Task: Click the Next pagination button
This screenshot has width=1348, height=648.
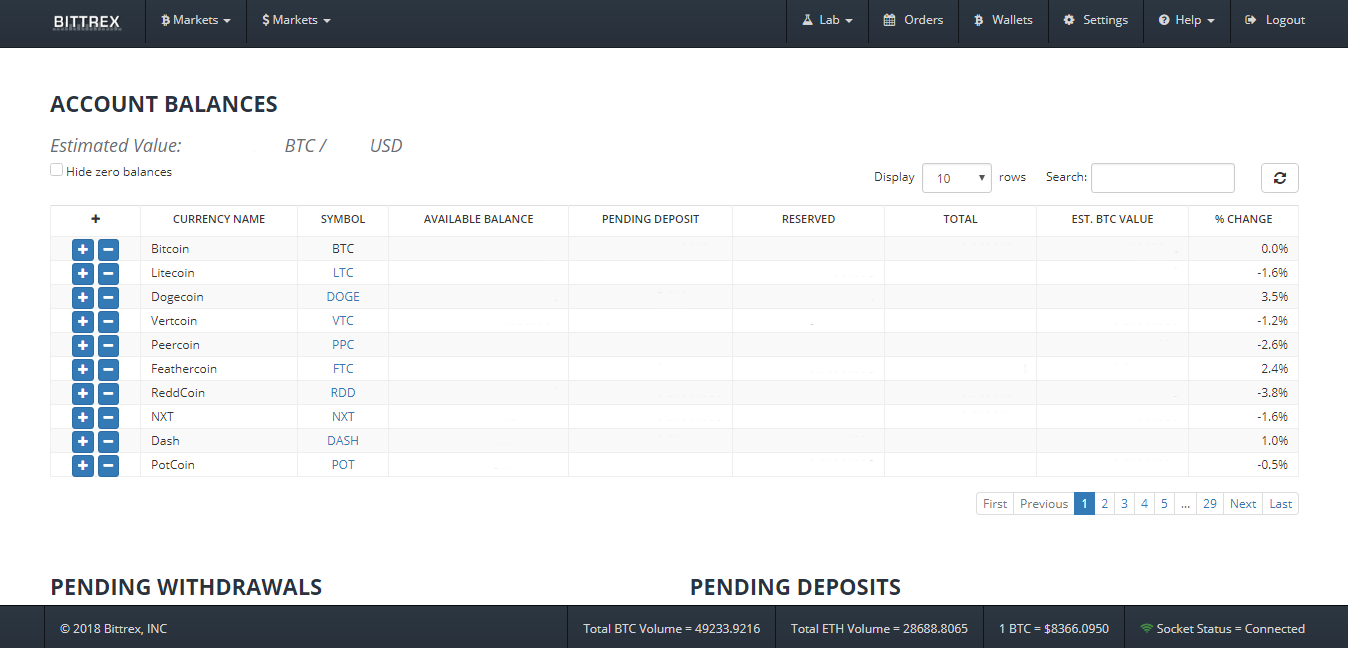Action: tap(1243, 504)
